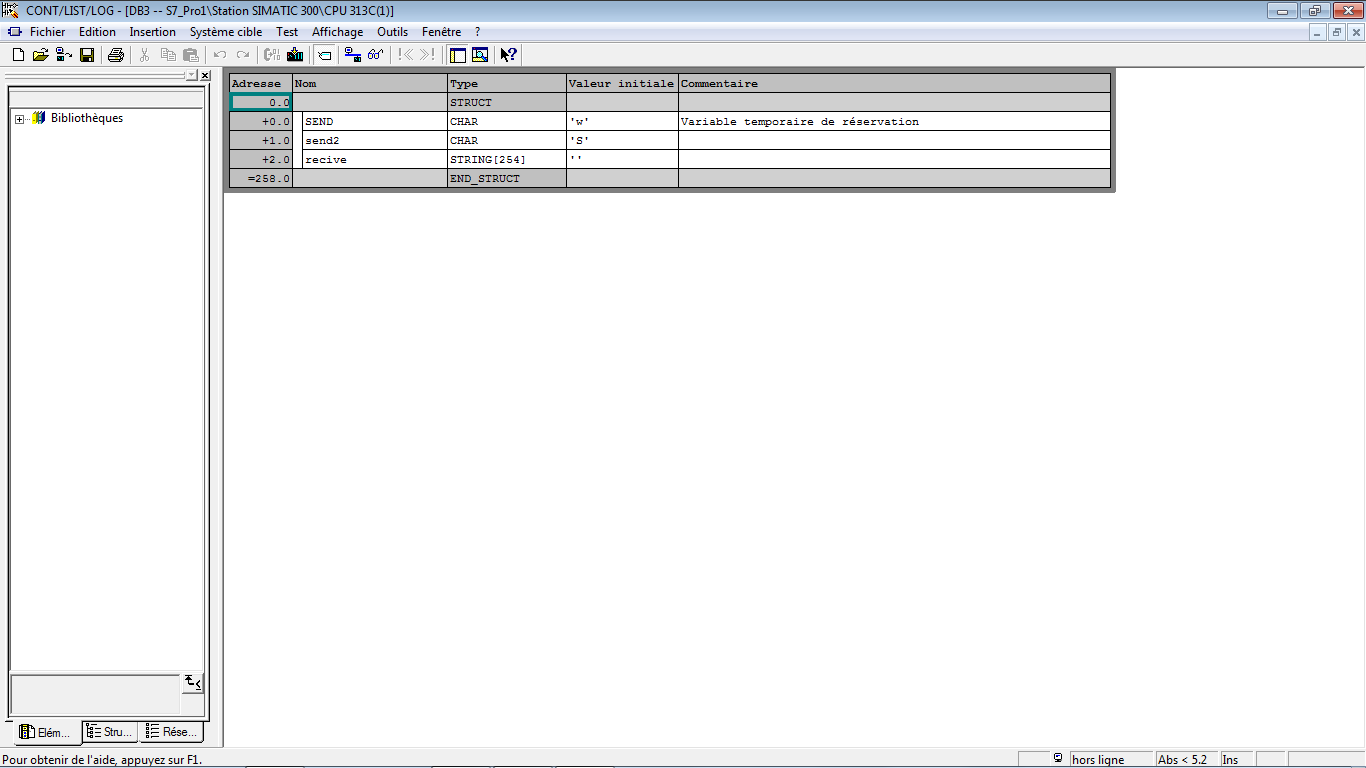The height and width of the screenshot is (768, 1366).
Task: Close the left panel with its X
Action: (x=205, y=75)
